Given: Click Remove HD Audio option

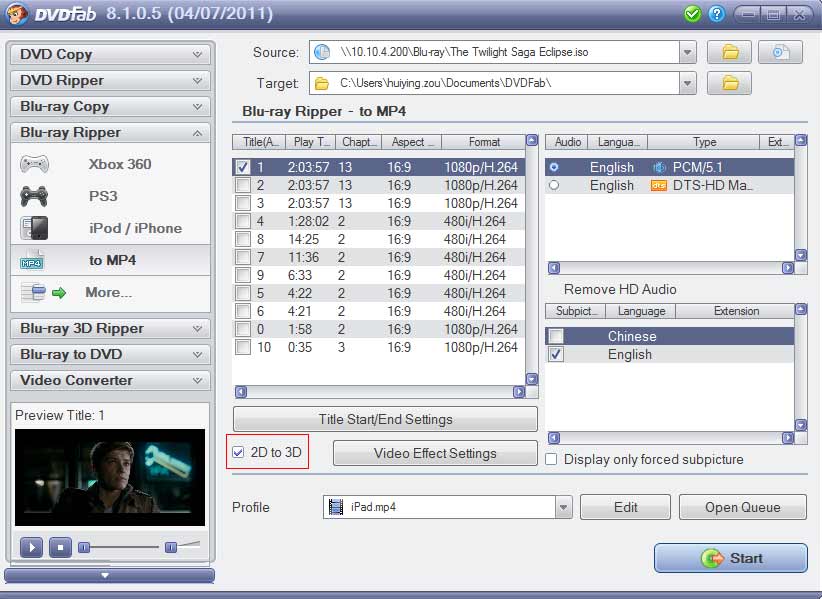Looking at the screenshot, I should pos(620,289).
